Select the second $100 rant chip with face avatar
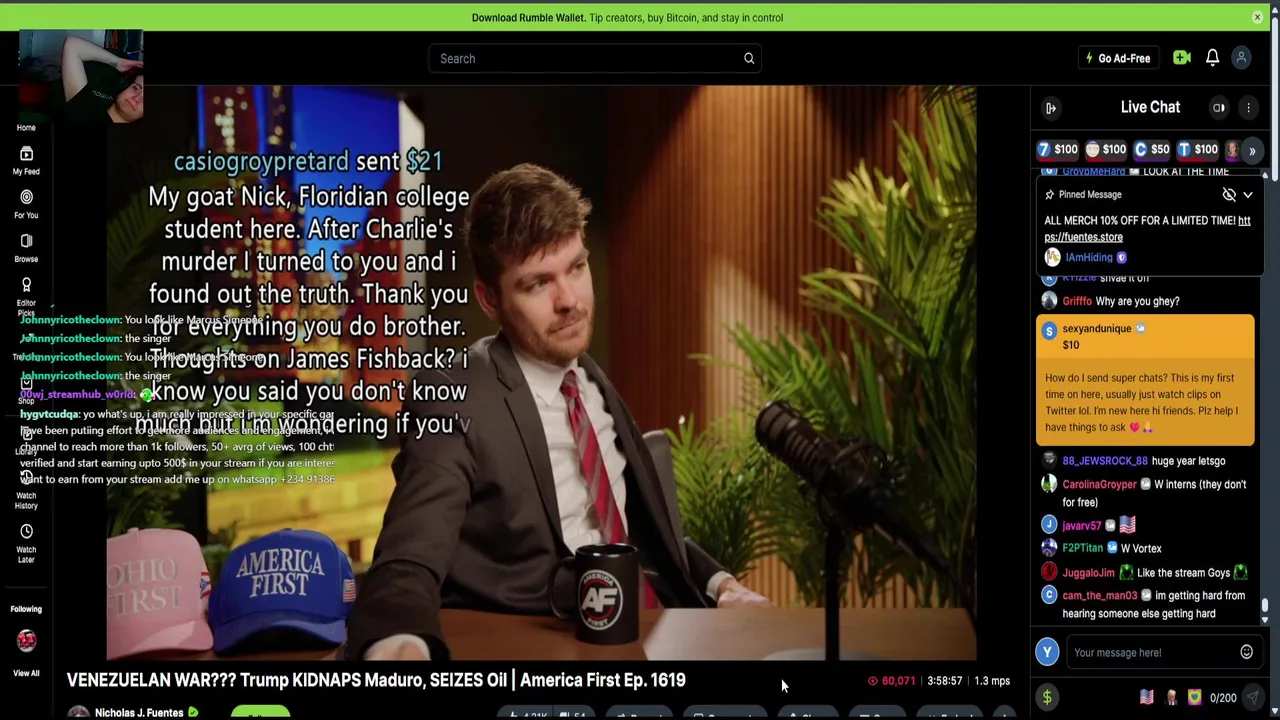This screenshot has height=720, width=1280. coord(1106,150)
